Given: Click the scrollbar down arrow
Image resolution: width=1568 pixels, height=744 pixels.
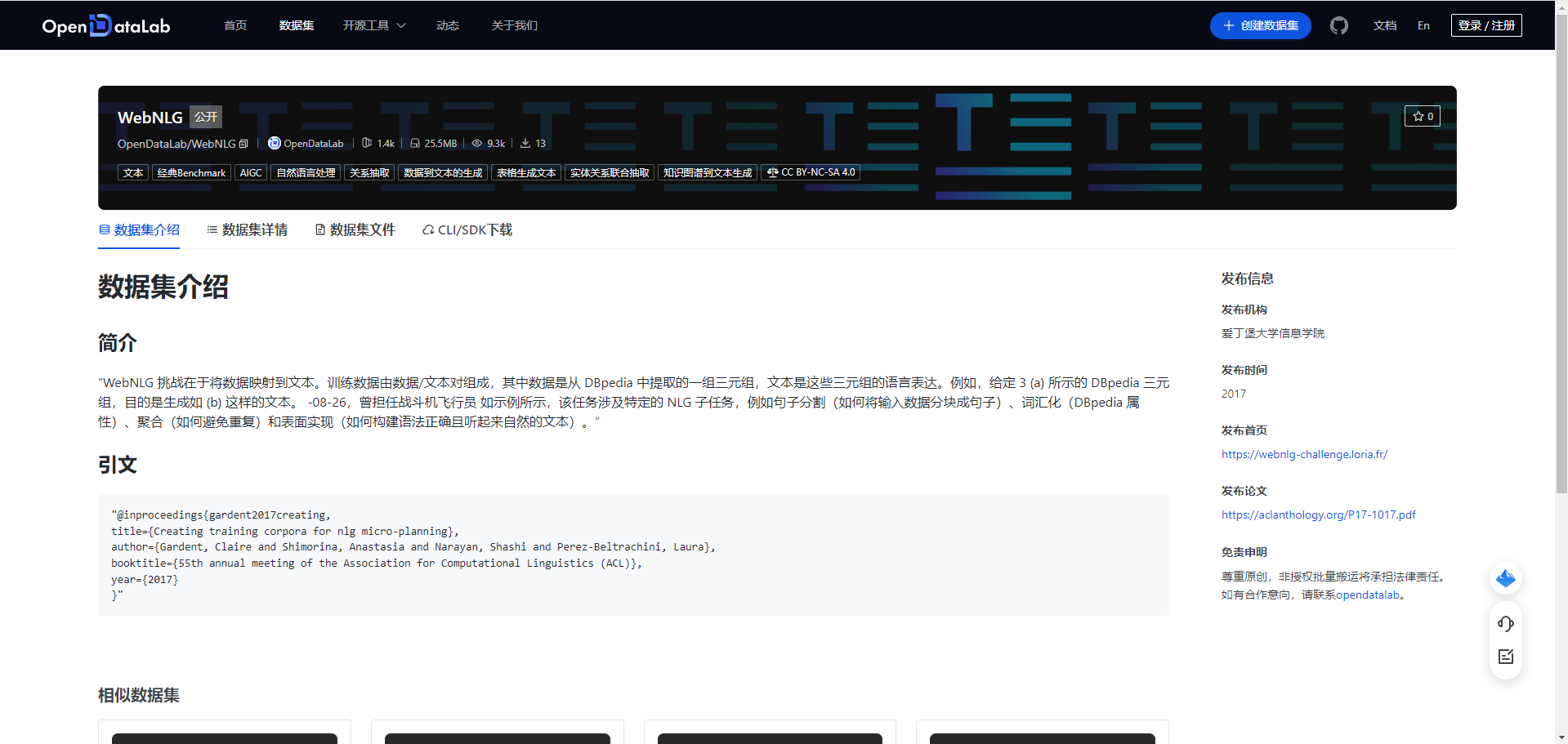Looking at the screenshot, I should 1561,737.
